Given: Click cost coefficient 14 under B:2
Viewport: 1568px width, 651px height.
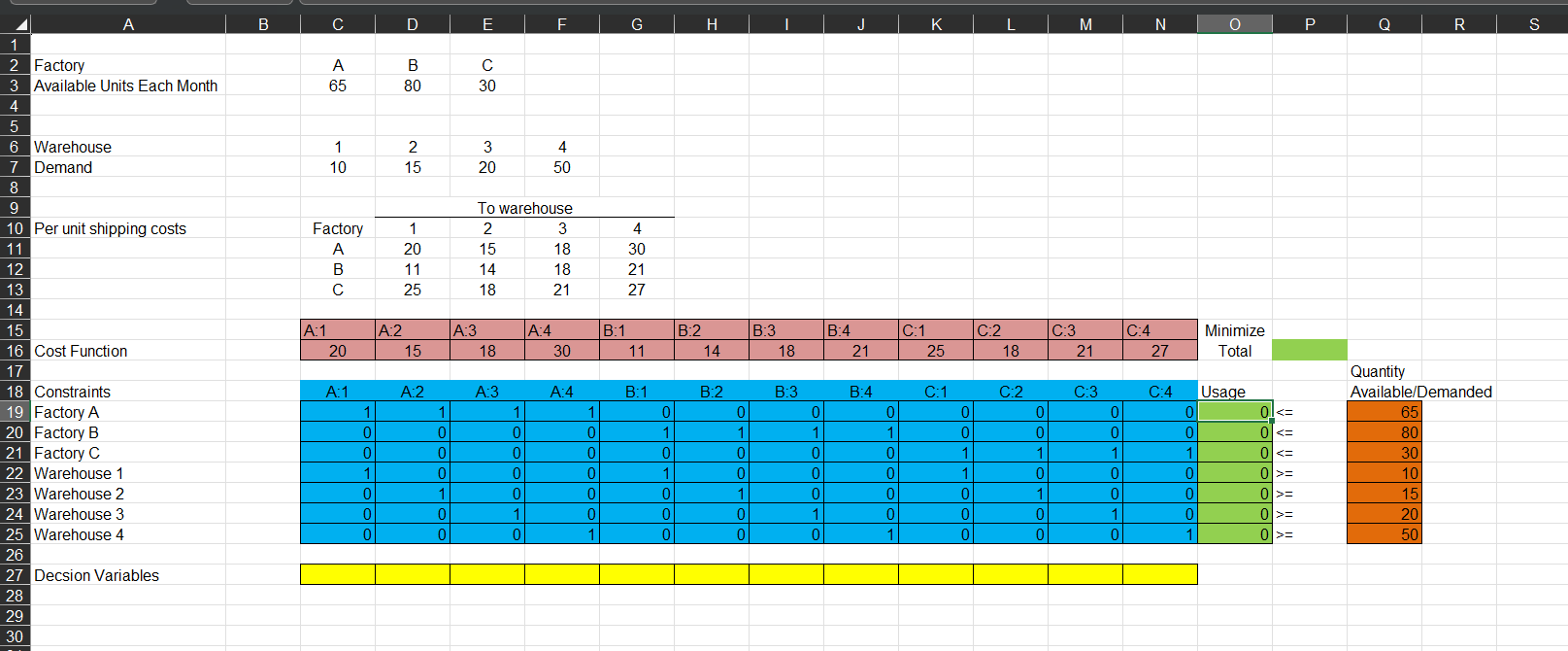Looking at the screenshot, I should [x=712, y=351].
